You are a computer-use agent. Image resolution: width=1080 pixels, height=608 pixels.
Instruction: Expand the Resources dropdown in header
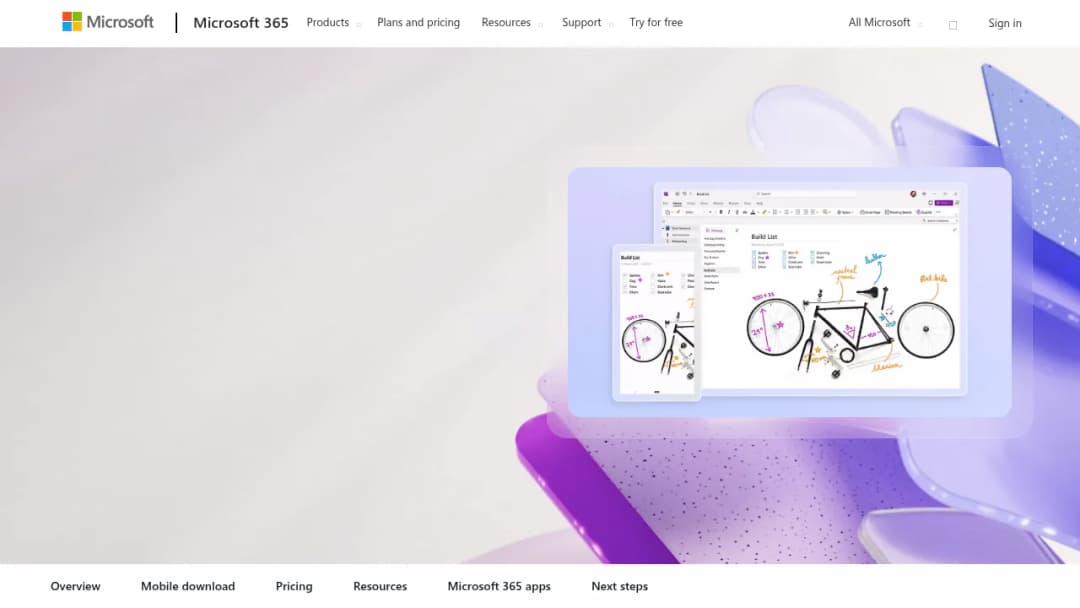(512, 23)
